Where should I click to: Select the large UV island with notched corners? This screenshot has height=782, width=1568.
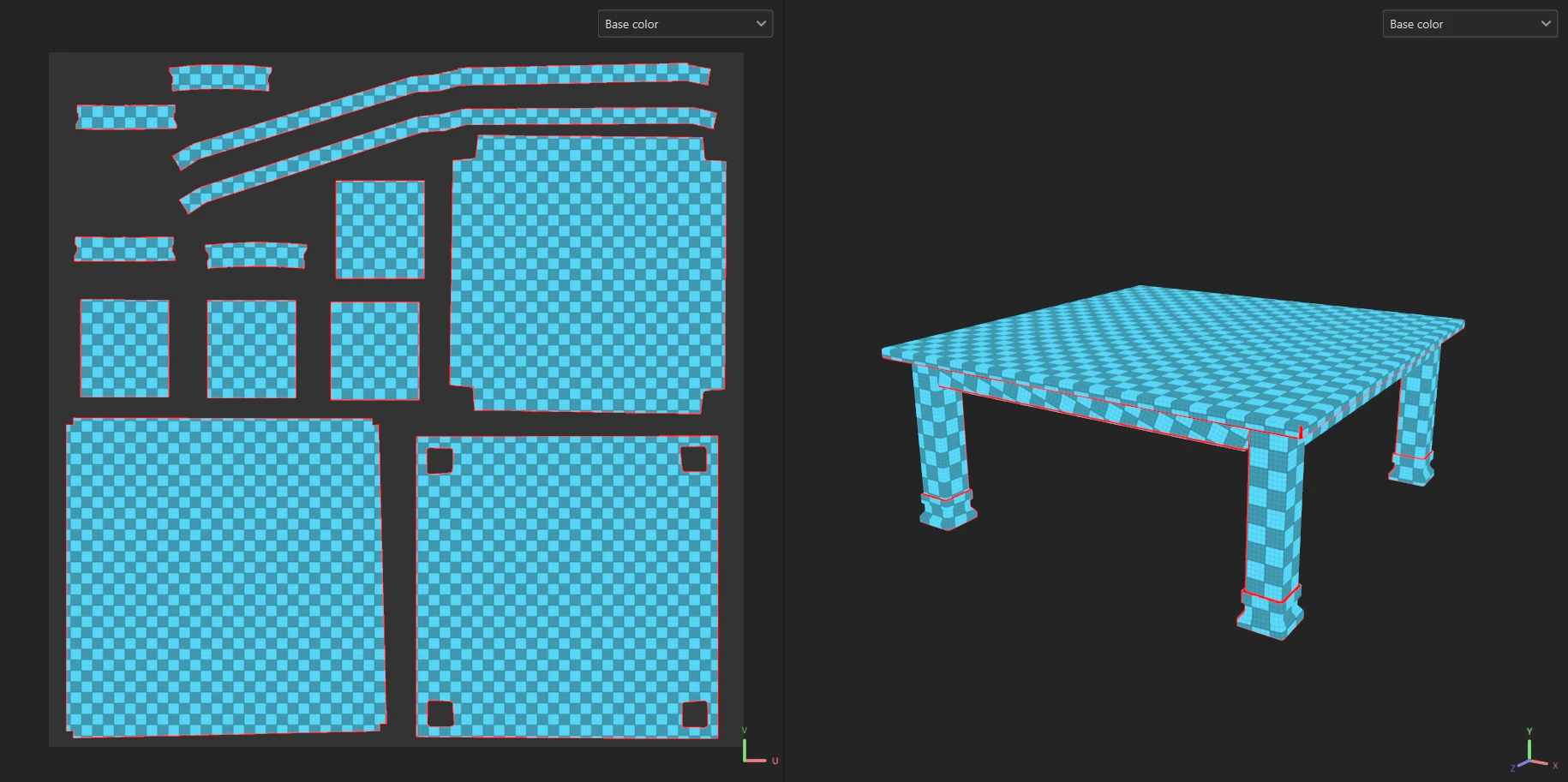click(588, 274)
